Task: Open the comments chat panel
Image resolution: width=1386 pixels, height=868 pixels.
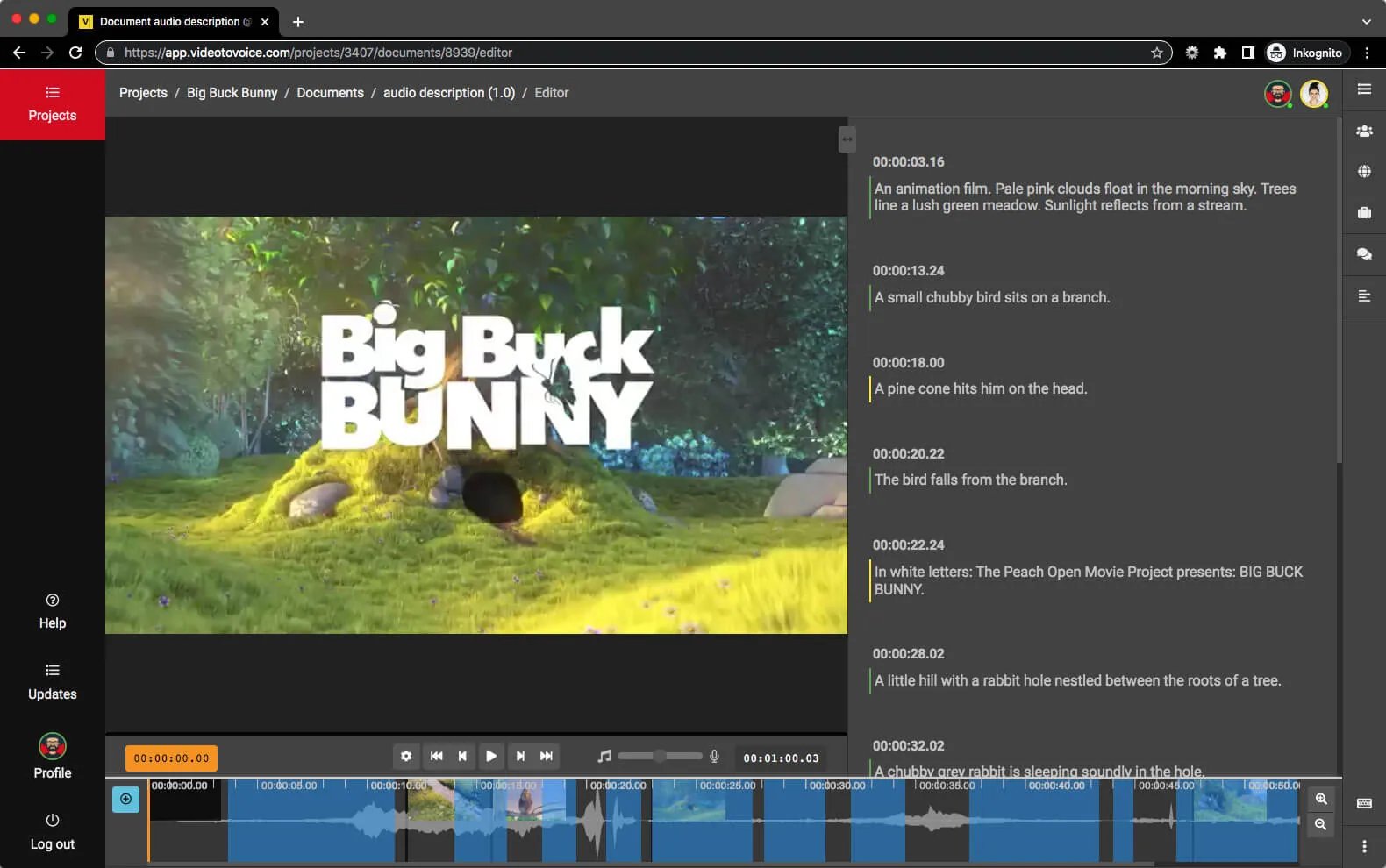Action: [1364, 254]
